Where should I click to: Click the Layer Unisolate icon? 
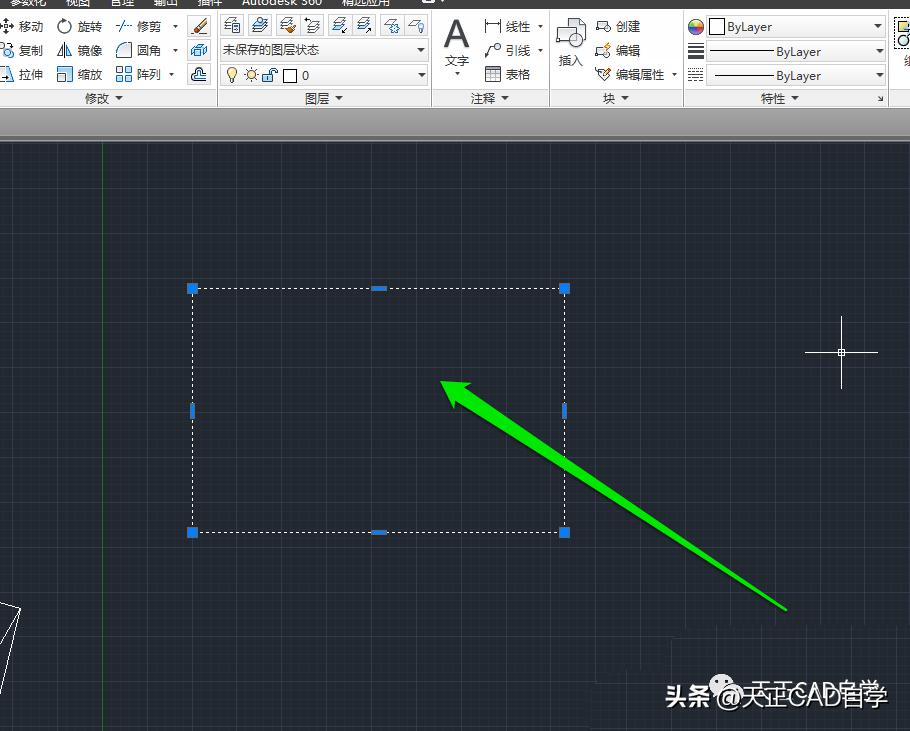coord(364,26)
